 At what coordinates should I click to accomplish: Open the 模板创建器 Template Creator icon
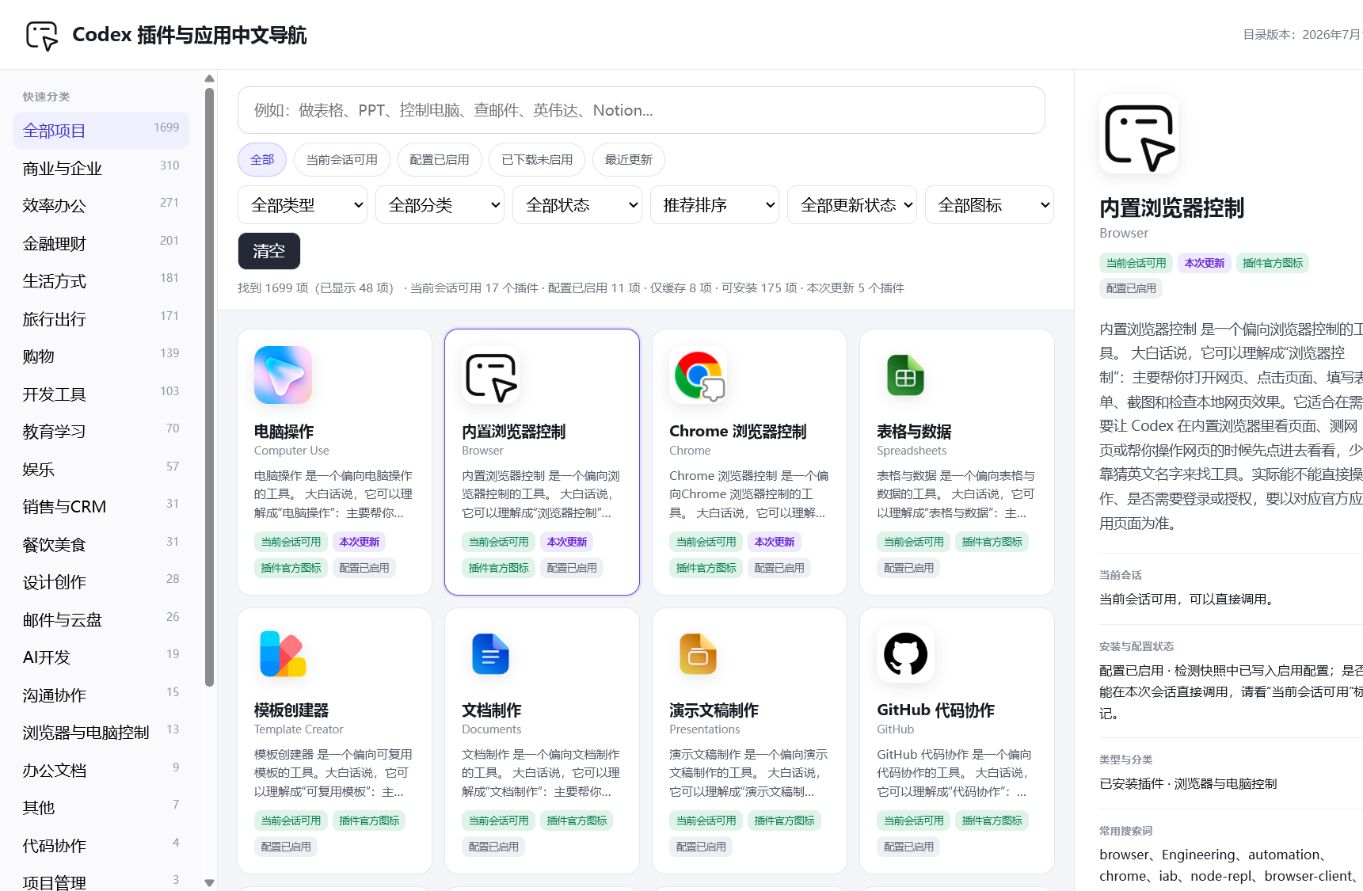[x=283, y=654]
